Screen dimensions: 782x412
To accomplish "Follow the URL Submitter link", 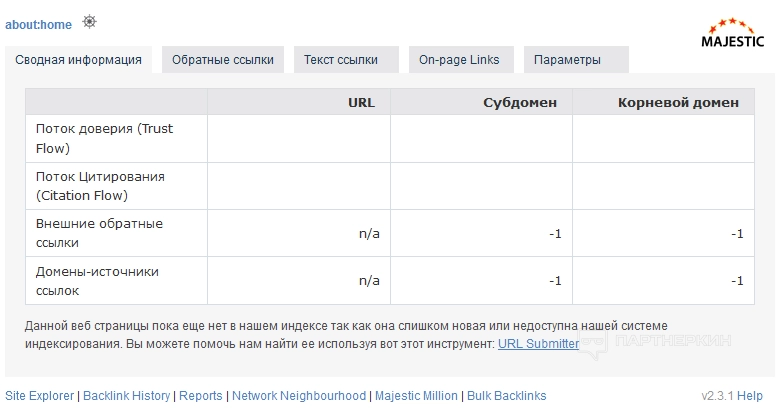I will (538, 344).
